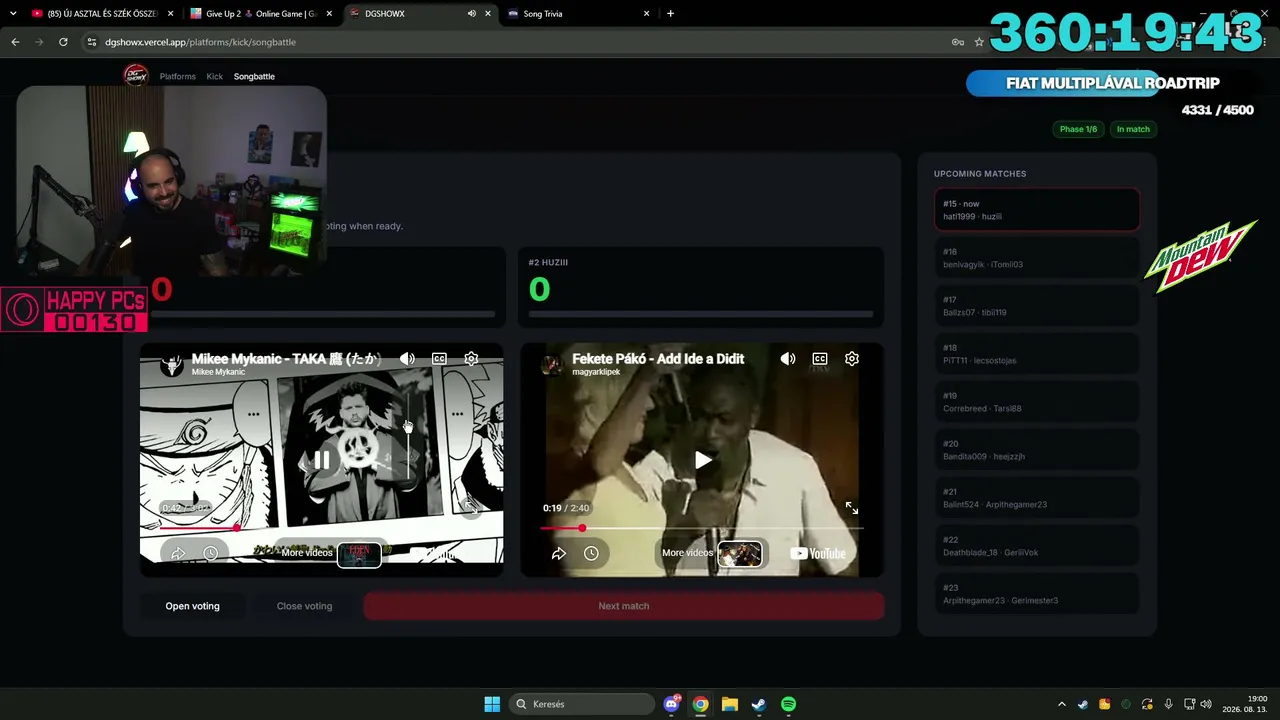Screen dimensions: 1280x720
Task: Open the Windows Start menu
Action: tap(492, 704)
